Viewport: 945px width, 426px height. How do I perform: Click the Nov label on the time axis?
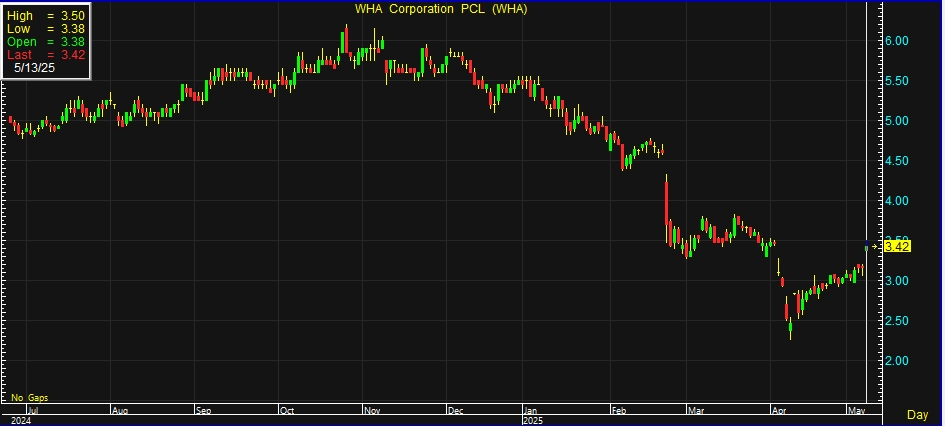click(372, 411)
